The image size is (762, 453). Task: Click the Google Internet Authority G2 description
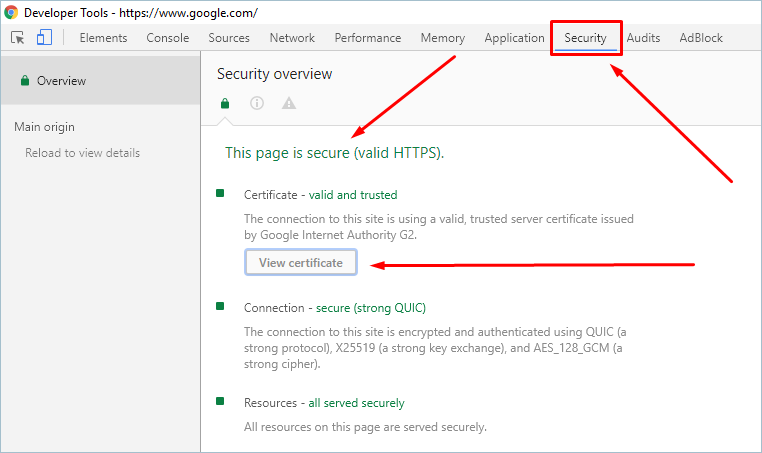(x=439, y=227)
